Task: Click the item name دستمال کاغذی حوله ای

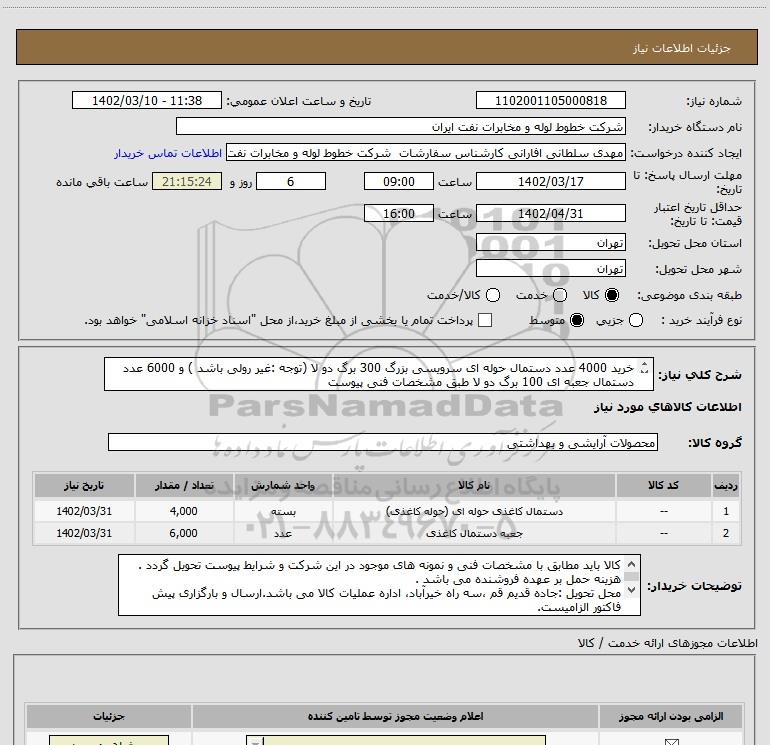Action: (474, 511)
